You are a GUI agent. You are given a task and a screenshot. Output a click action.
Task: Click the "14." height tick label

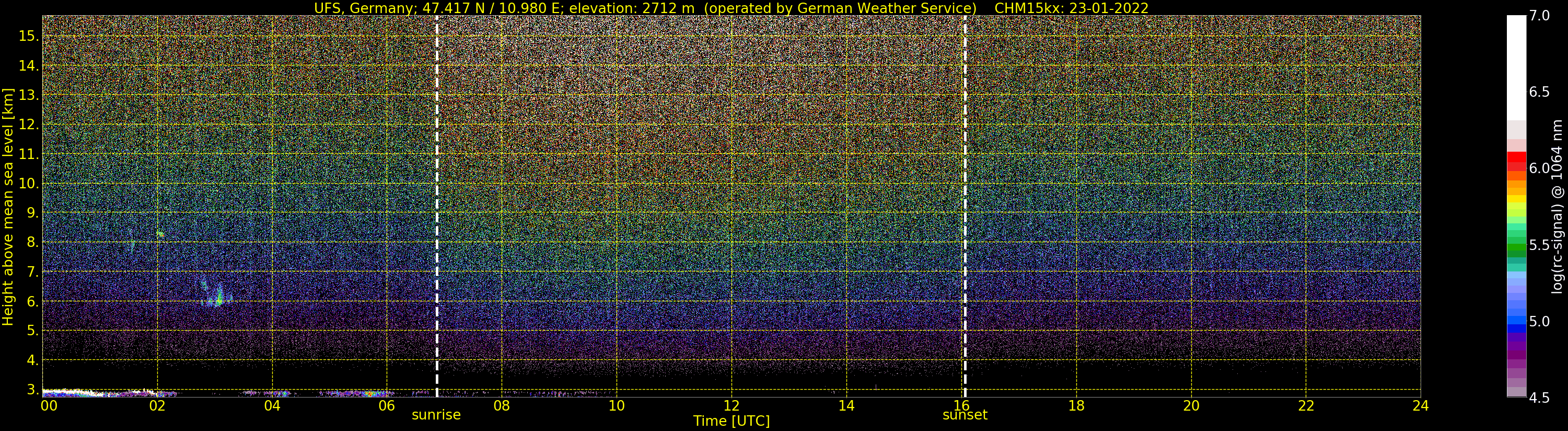pos(29,66)
